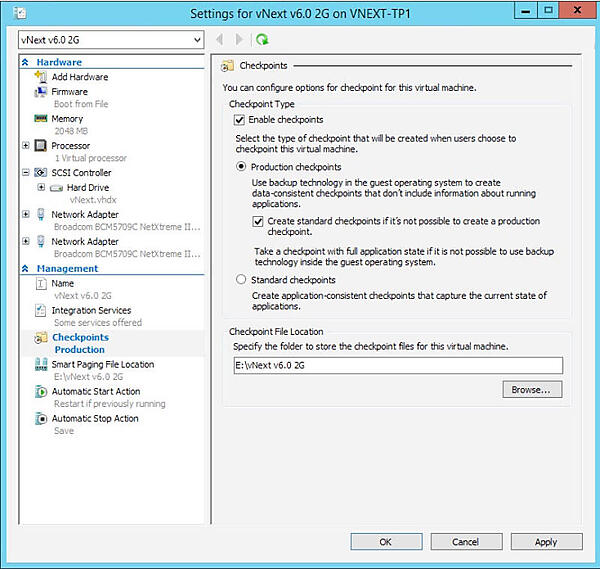Click the Memory chip icon

click(41, 119)
